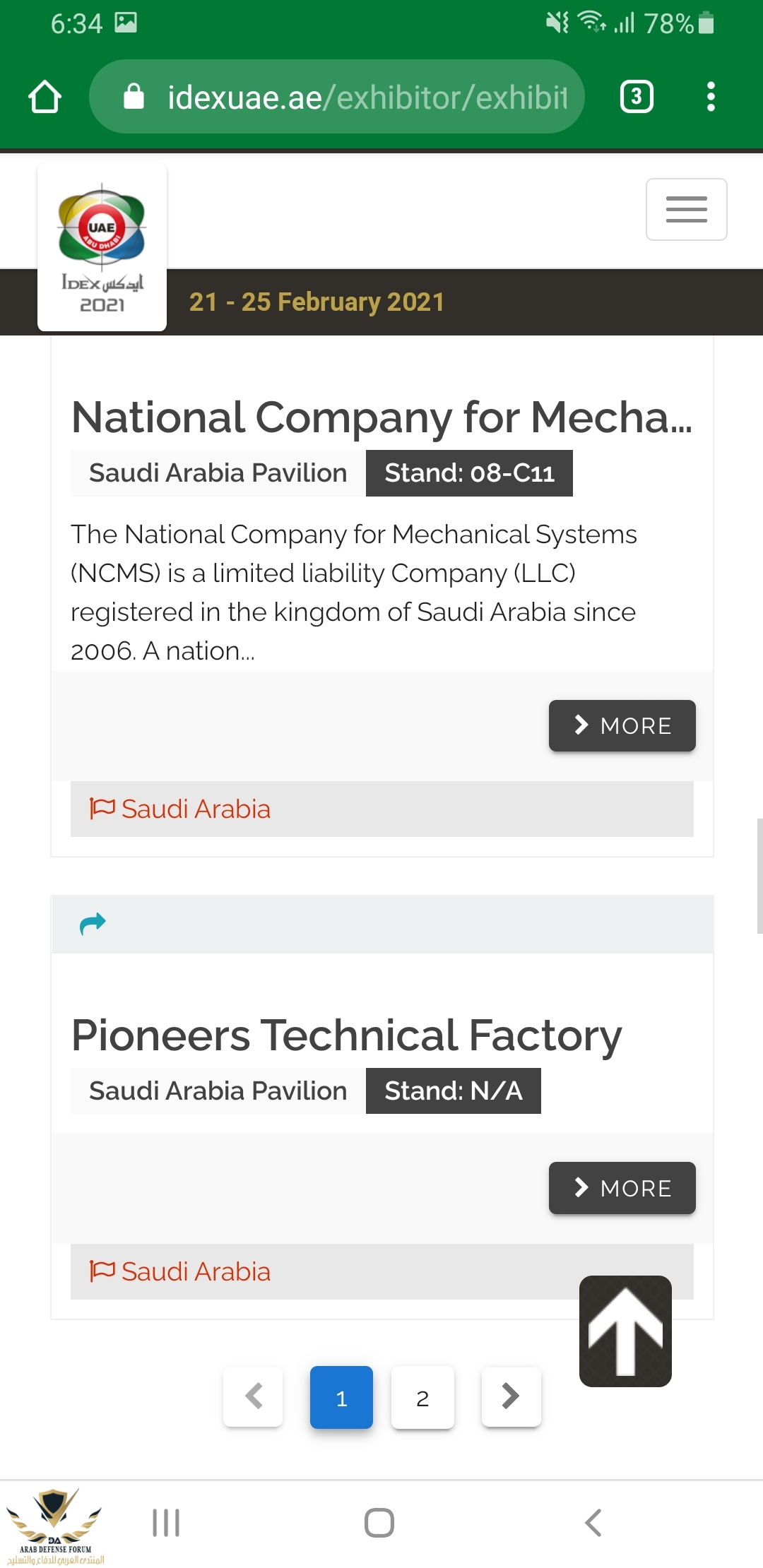The width and height of the screenshot is (763, 1568).
Task: Expand the hamburger navigation menu
Action: [686, 210]
